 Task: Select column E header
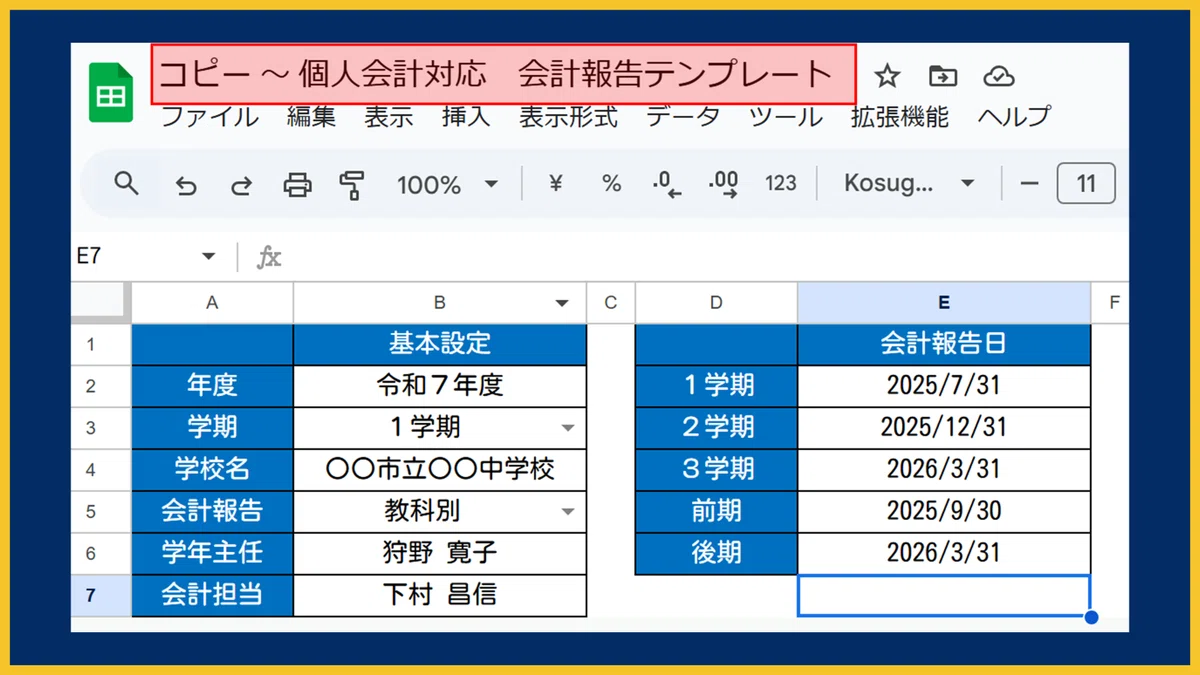(944, 303)
